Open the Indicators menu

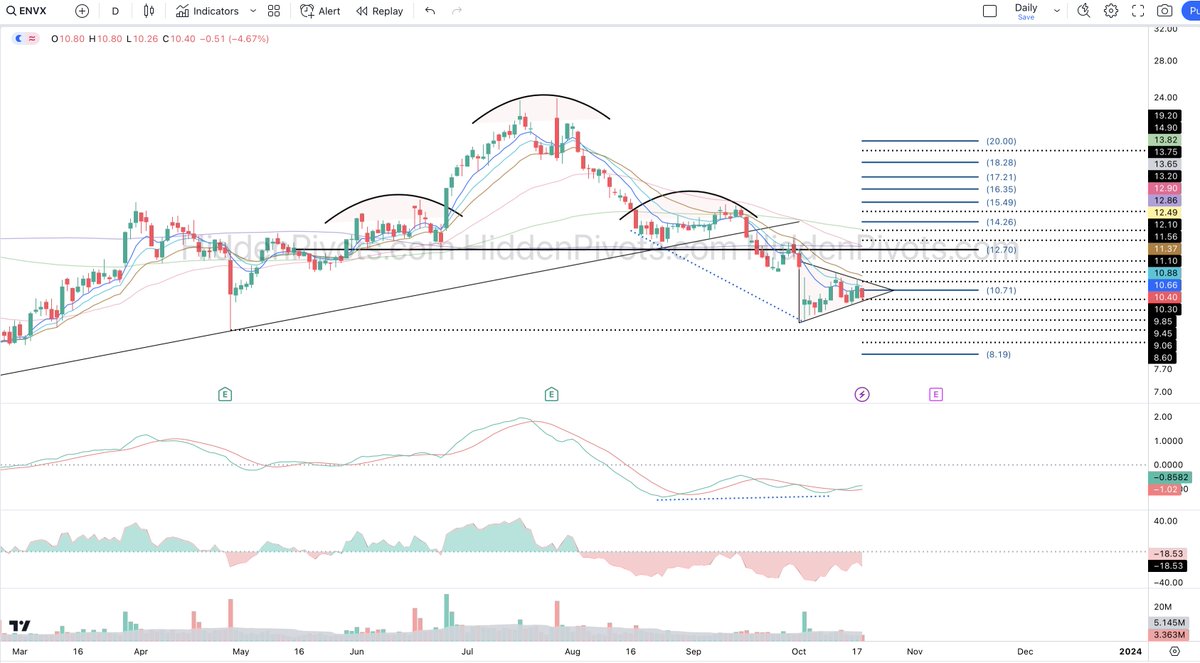(x=207, y=11)
